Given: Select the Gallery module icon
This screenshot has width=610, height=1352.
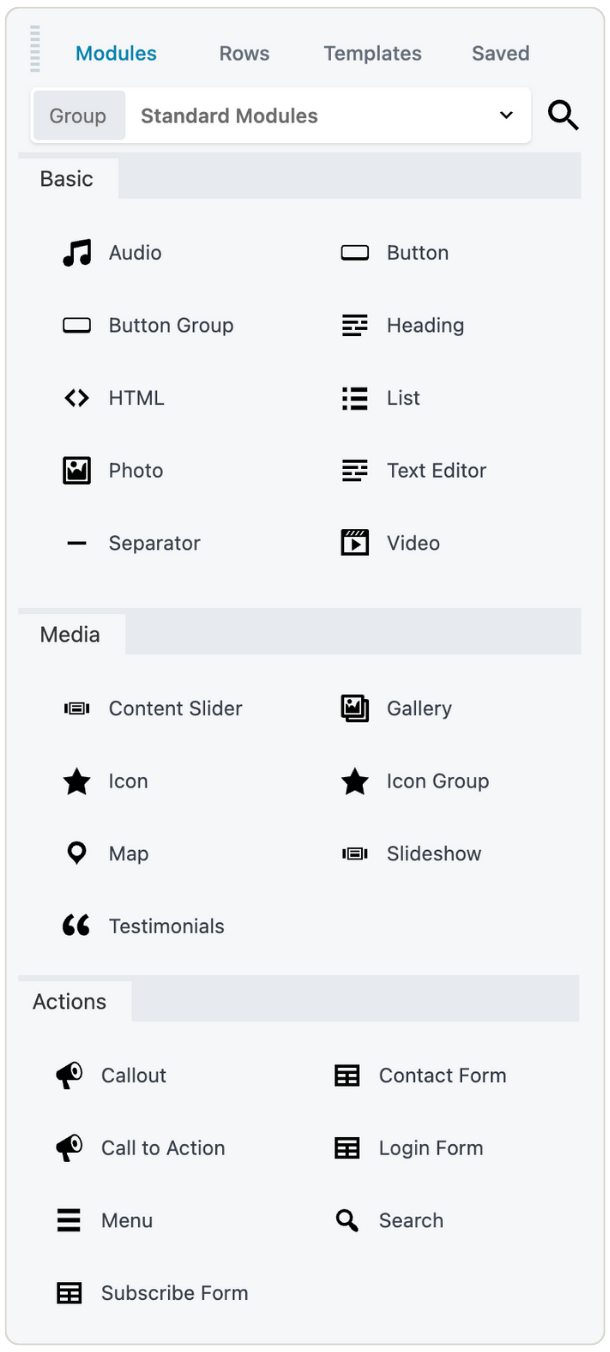Looking at the screenshot, I should tap(354, 708).
